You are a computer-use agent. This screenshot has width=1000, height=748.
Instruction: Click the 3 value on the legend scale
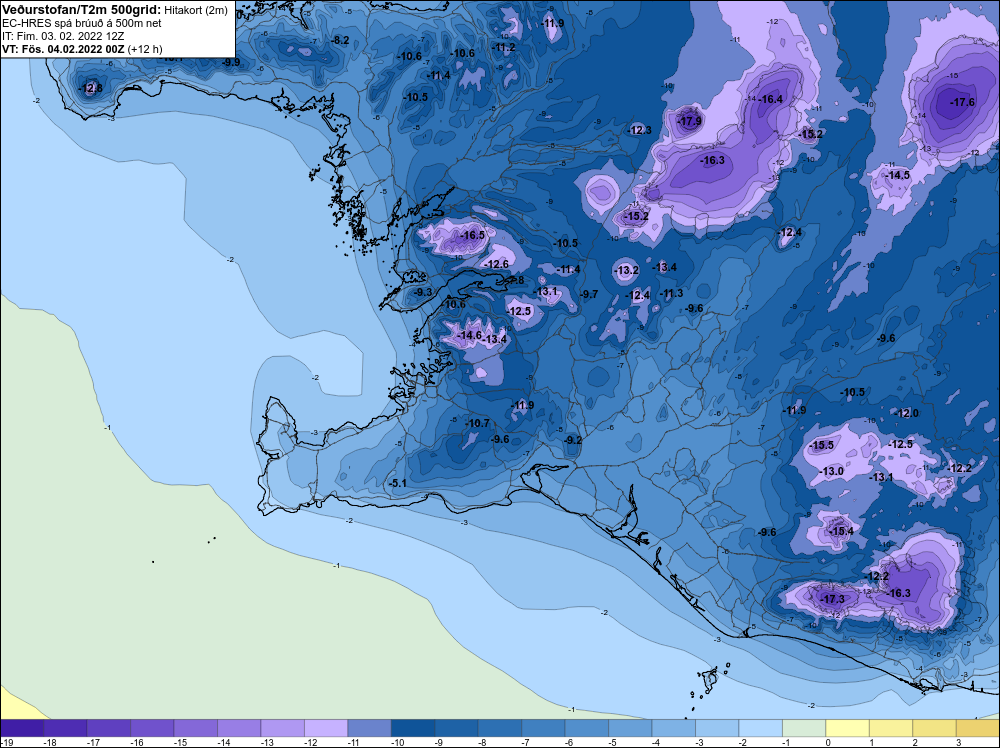point(958,742)
